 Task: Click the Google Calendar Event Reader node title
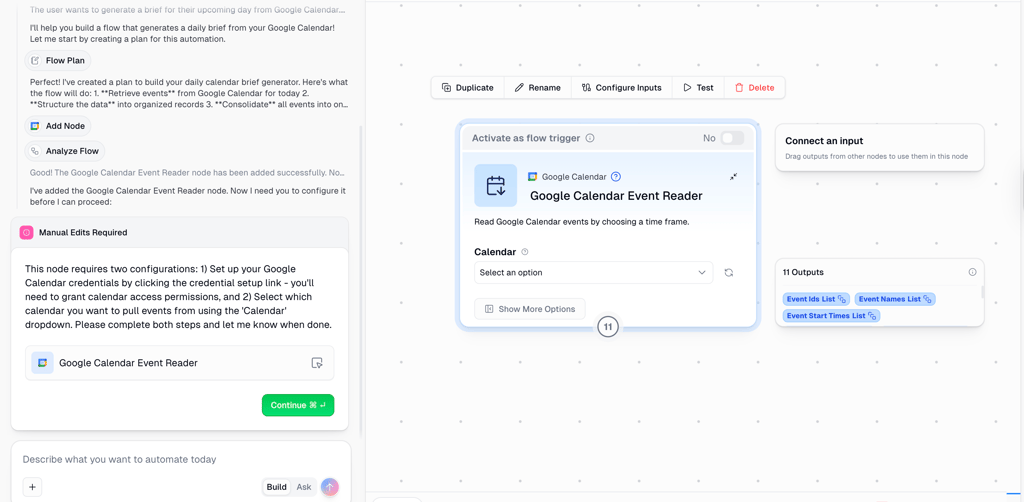pos(616,196)
